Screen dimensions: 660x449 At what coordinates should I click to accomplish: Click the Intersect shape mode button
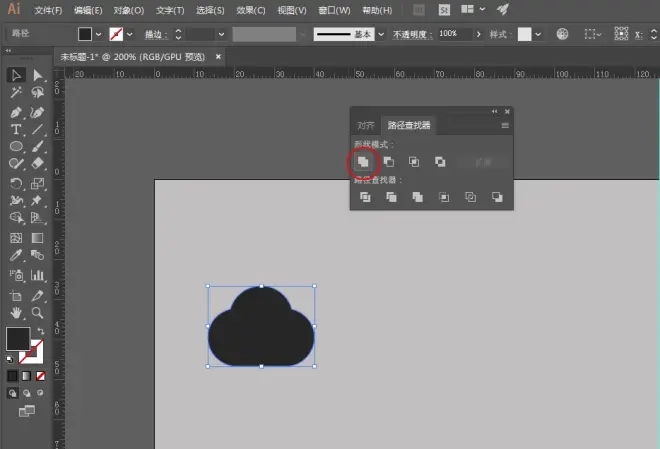(x=414, y=162)
